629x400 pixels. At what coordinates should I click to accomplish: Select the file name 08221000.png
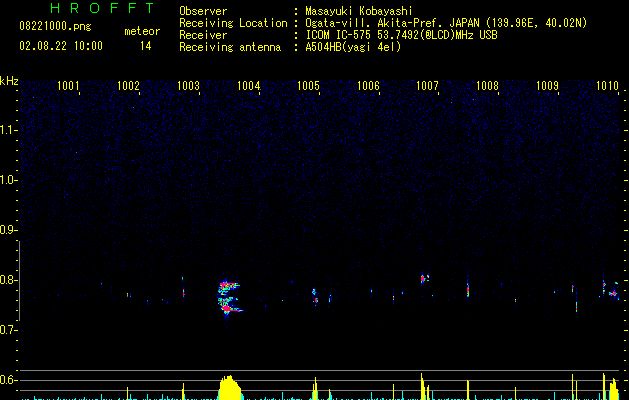tap(55, 27)
